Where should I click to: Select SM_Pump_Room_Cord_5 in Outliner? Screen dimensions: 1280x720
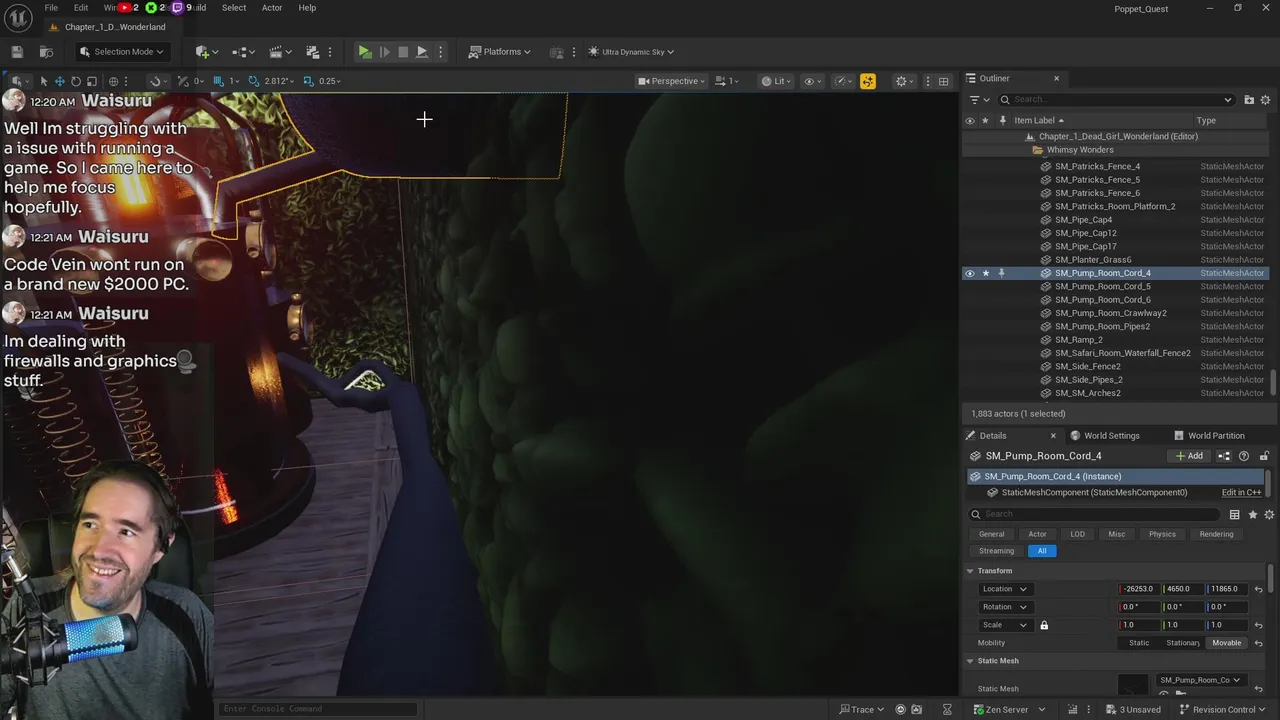pos(1102,286)
